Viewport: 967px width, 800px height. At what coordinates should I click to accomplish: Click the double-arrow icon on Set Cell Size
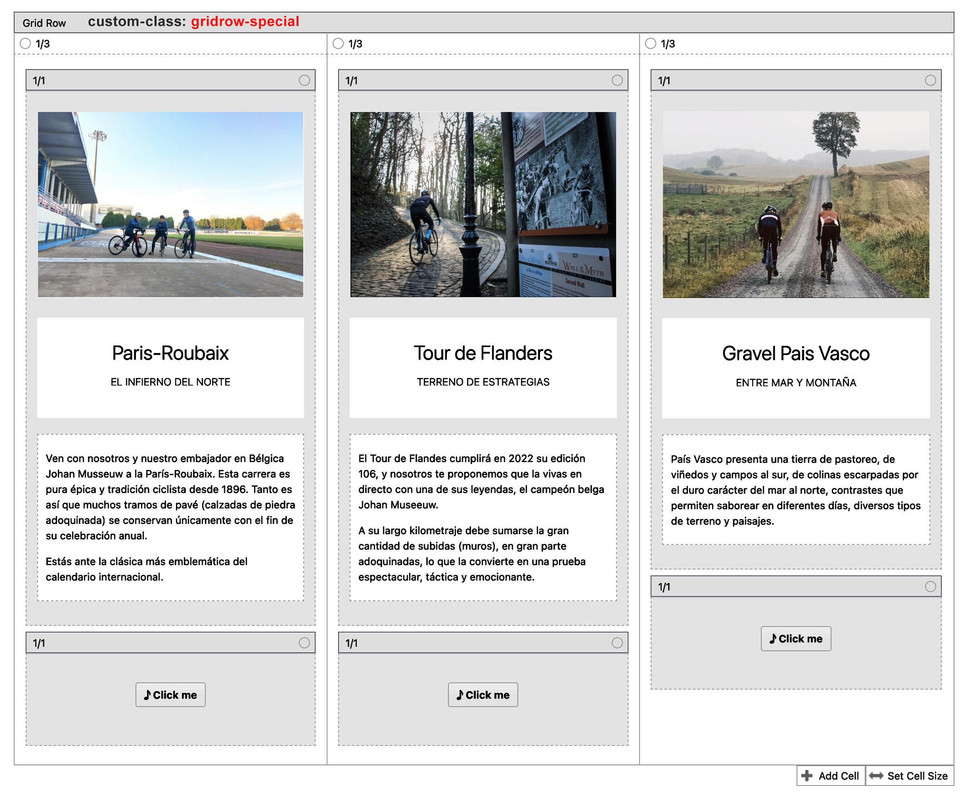click(x=876, y=776)
